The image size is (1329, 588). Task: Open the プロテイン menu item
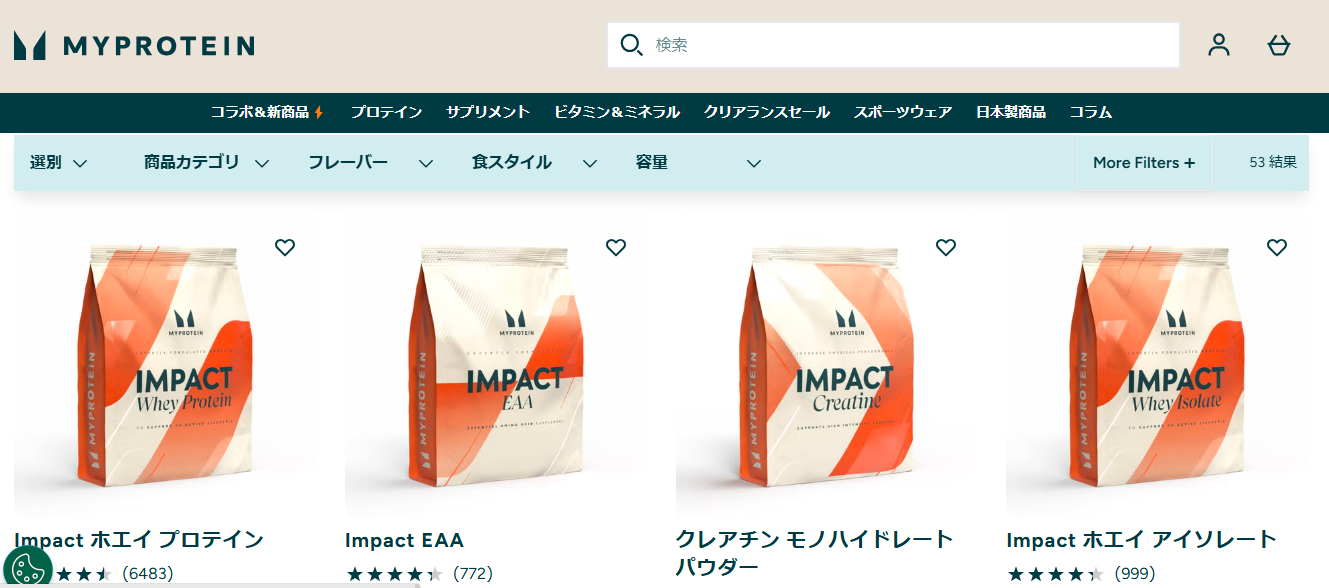coord(386,112)
